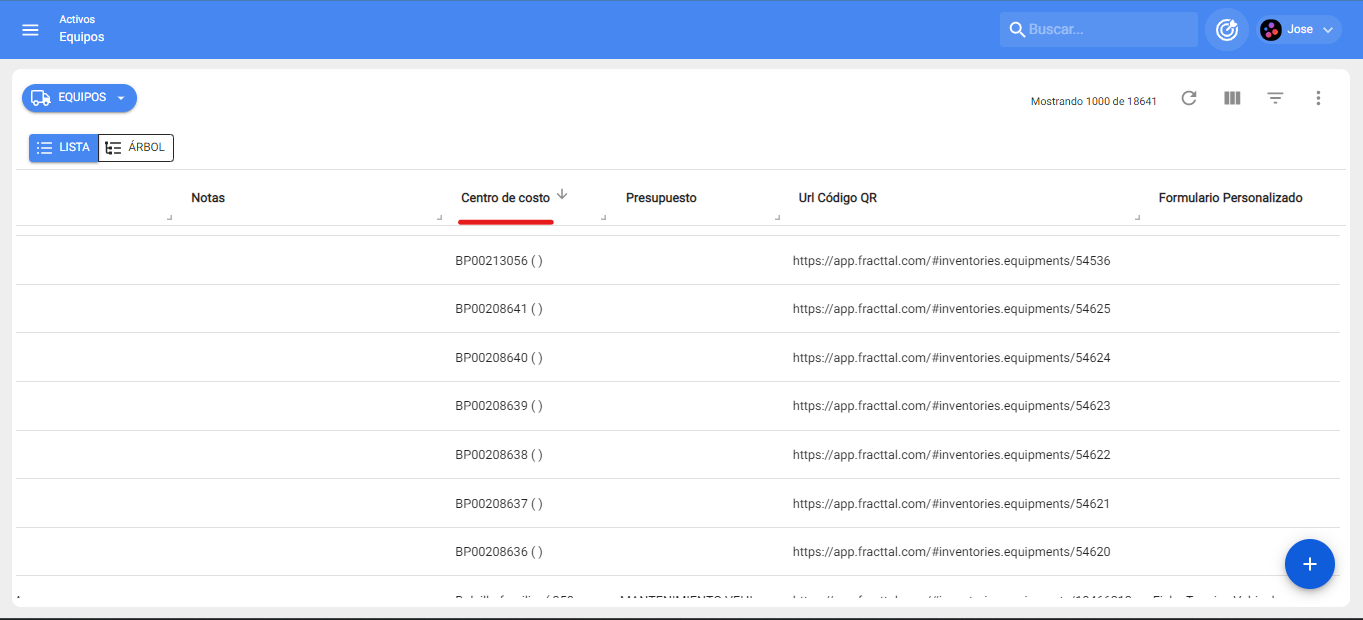Screen dimensions: 1363x620
Task: Switch to LISTA view
Action: [x=64, y=148]
